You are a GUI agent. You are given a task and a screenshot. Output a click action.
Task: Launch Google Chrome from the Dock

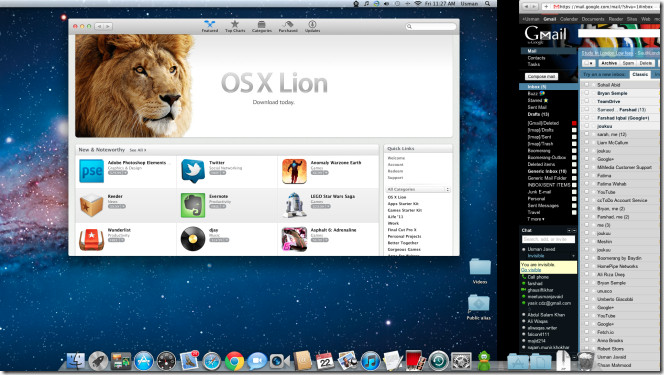(234, 361)
